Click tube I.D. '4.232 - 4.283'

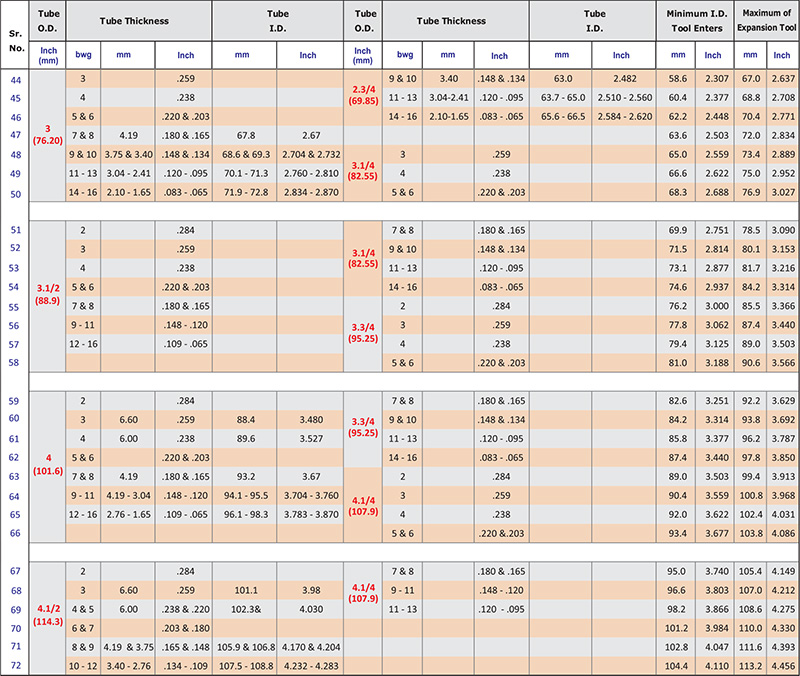pos(311,666)
